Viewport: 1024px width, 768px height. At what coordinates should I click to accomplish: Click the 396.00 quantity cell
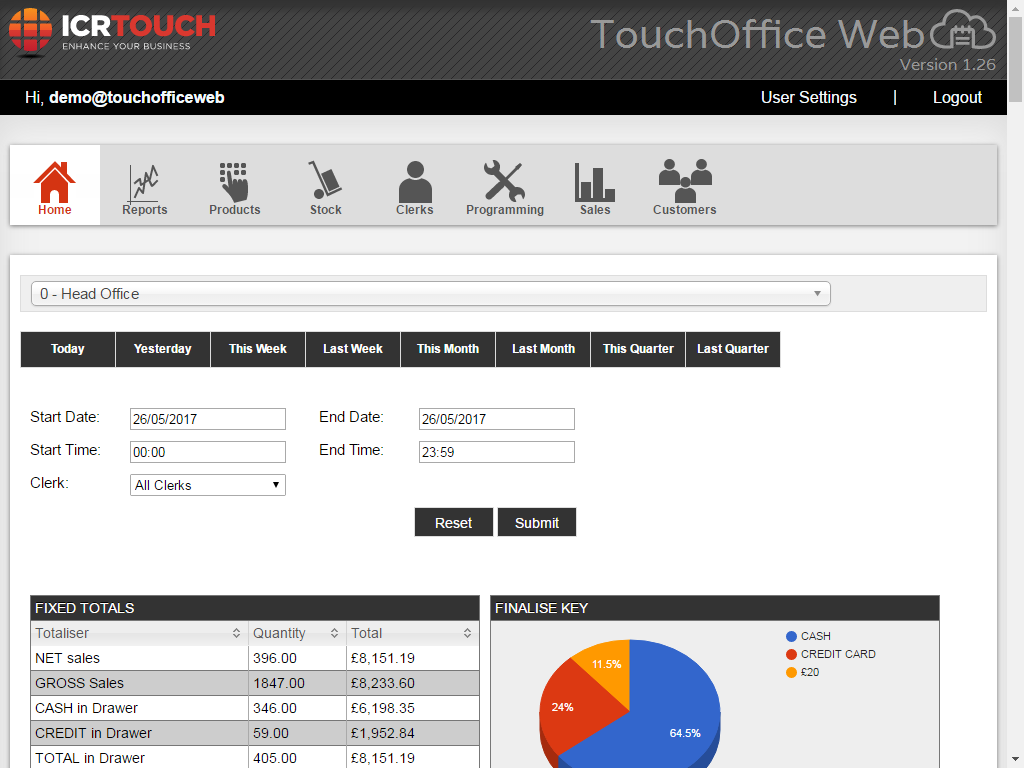[x=297, y=658]
